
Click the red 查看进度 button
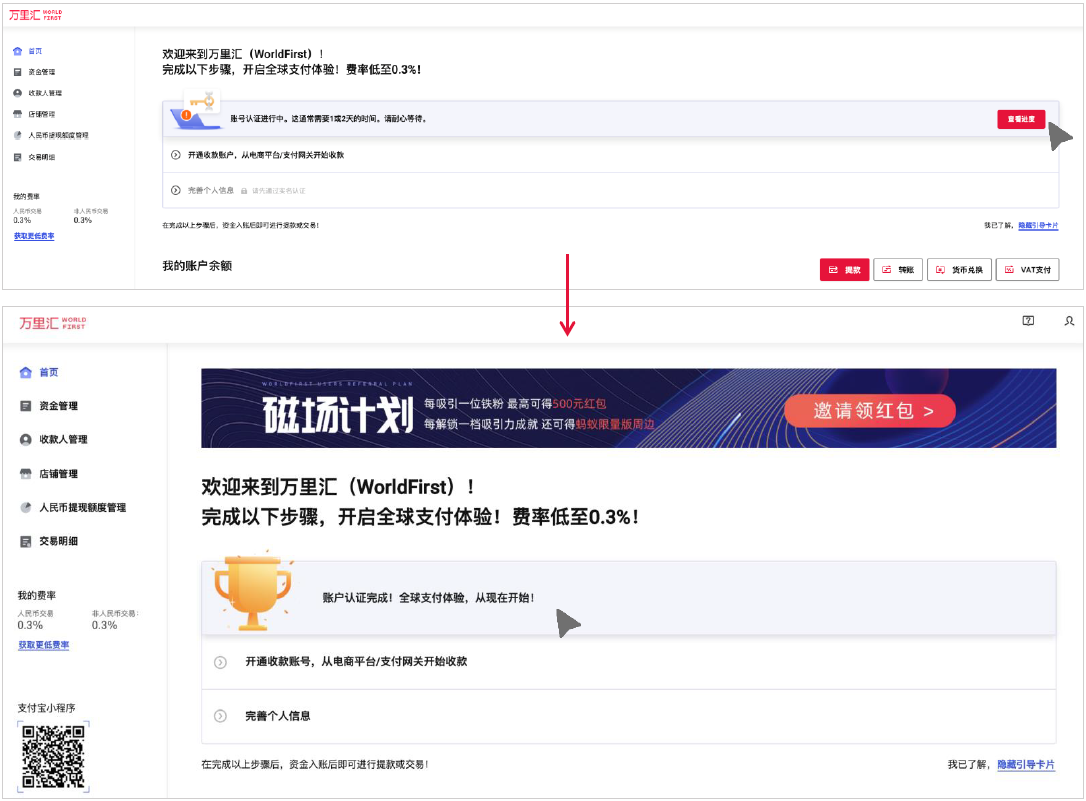pyautogui.click(x=1021, y=119)
